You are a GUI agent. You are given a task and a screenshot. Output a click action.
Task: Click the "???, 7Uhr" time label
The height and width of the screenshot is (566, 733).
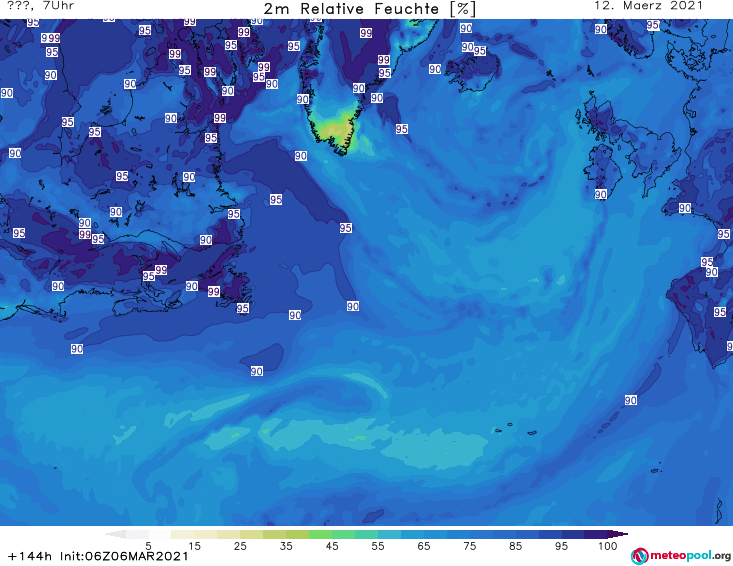pos(41,6)
